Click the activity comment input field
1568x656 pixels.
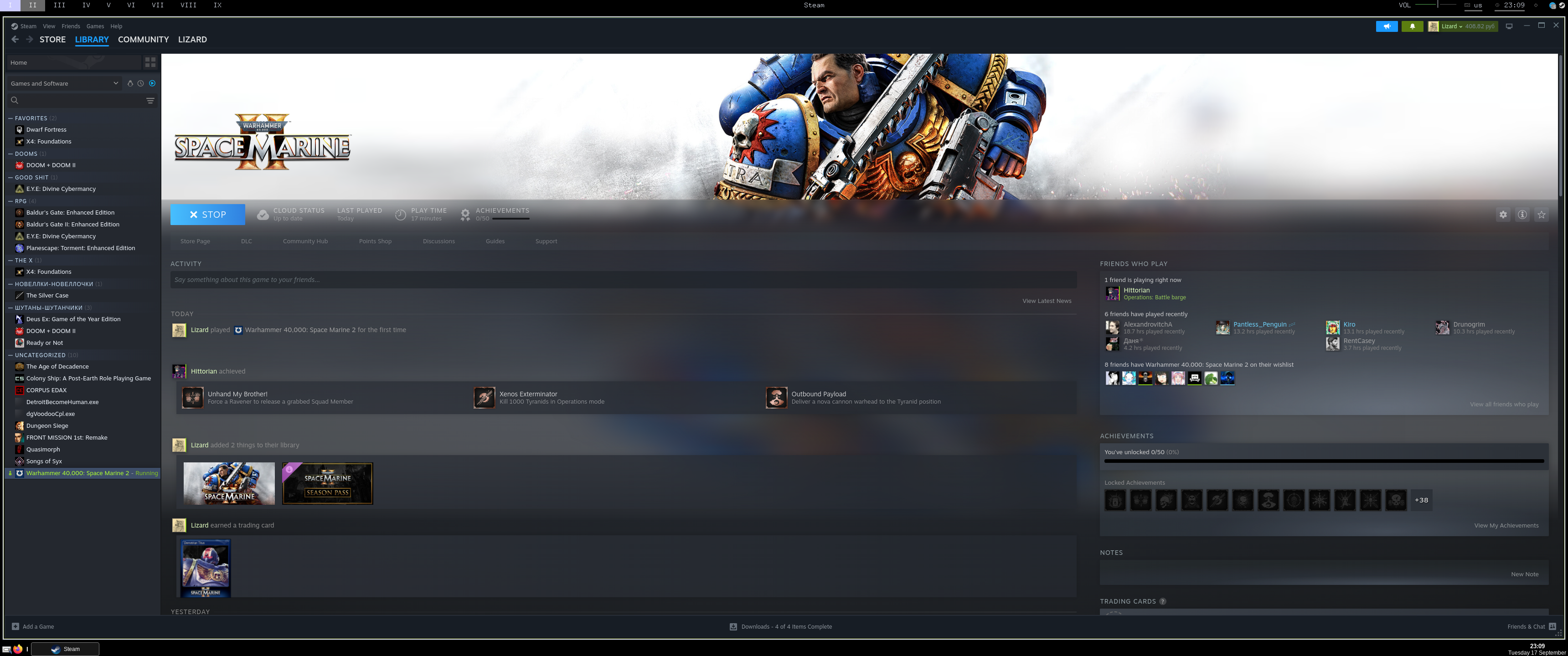(623, 280)
